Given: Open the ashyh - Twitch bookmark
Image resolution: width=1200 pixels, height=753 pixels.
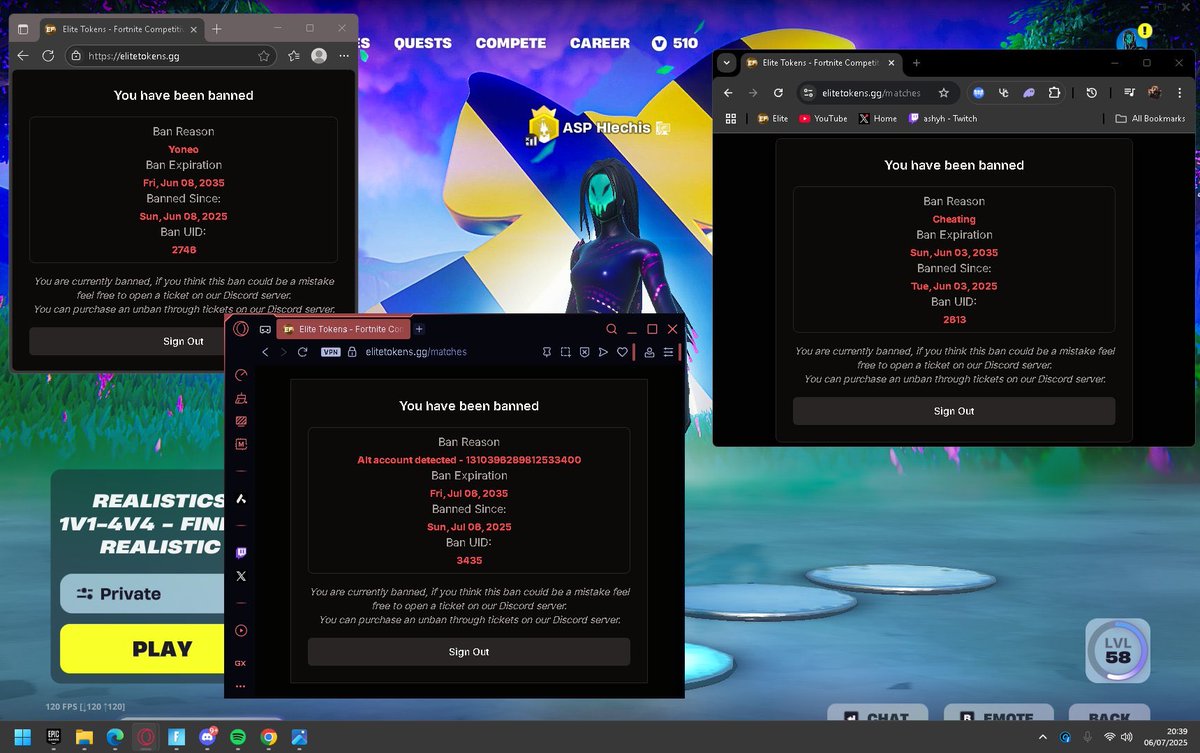Looking at the screenshot, I should (x=943, y=118).
